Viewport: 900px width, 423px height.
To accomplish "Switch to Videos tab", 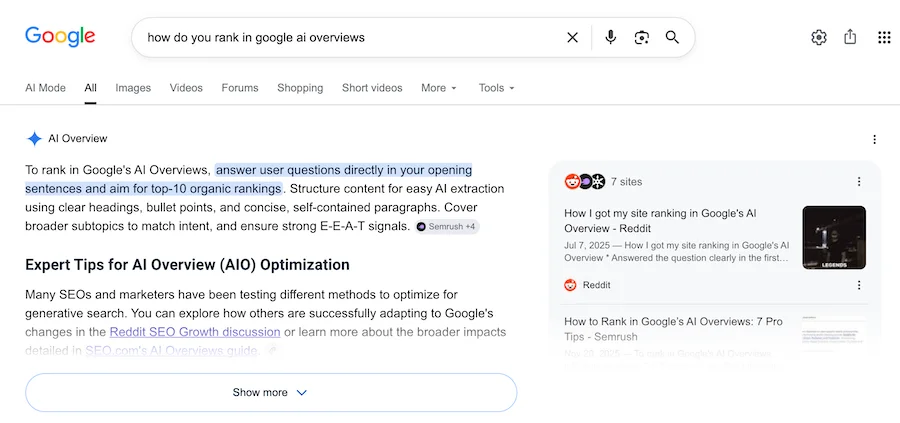I will point(186,88).
